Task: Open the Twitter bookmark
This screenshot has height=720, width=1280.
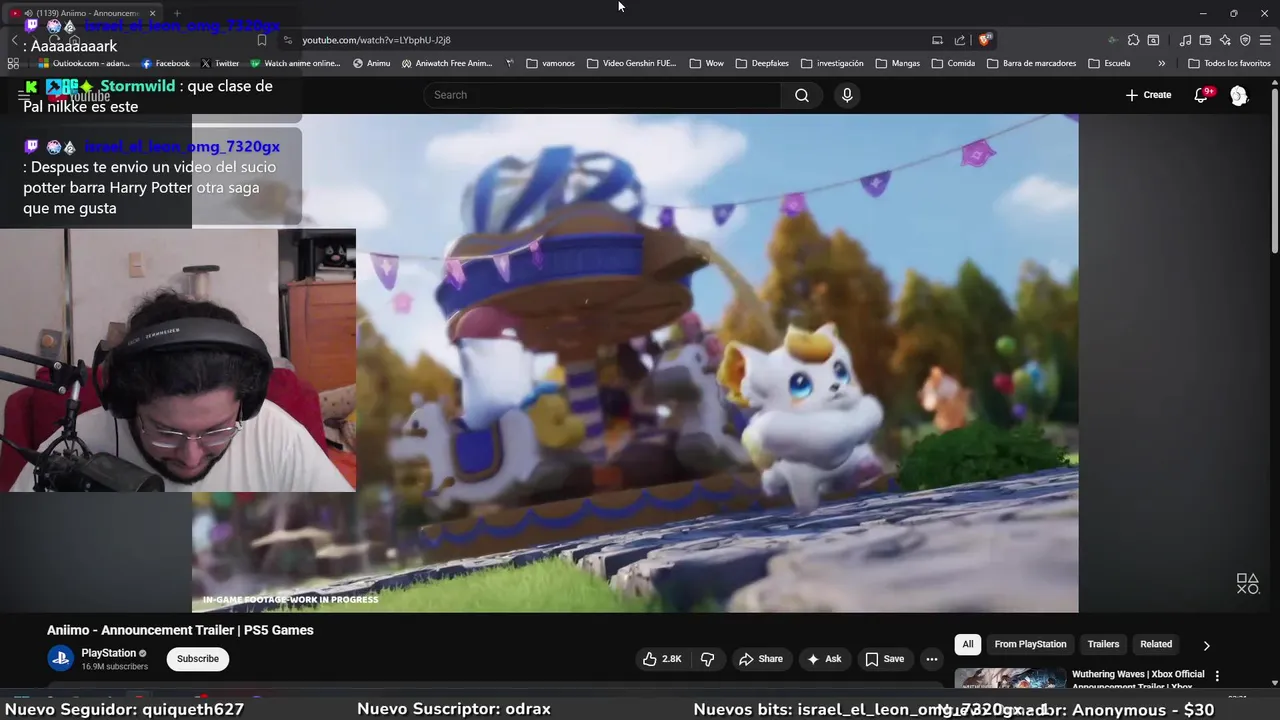Action: [x=220, y=63]
